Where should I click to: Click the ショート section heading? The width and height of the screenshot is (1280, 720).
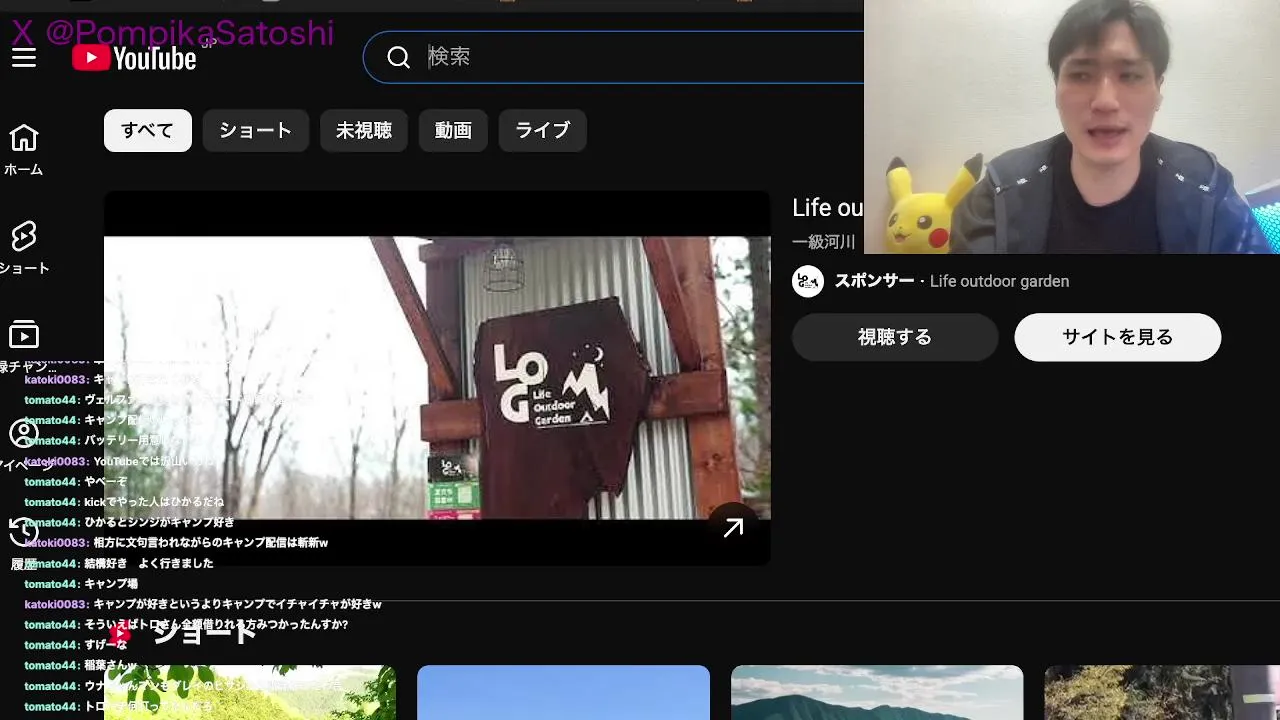(205, 633)
